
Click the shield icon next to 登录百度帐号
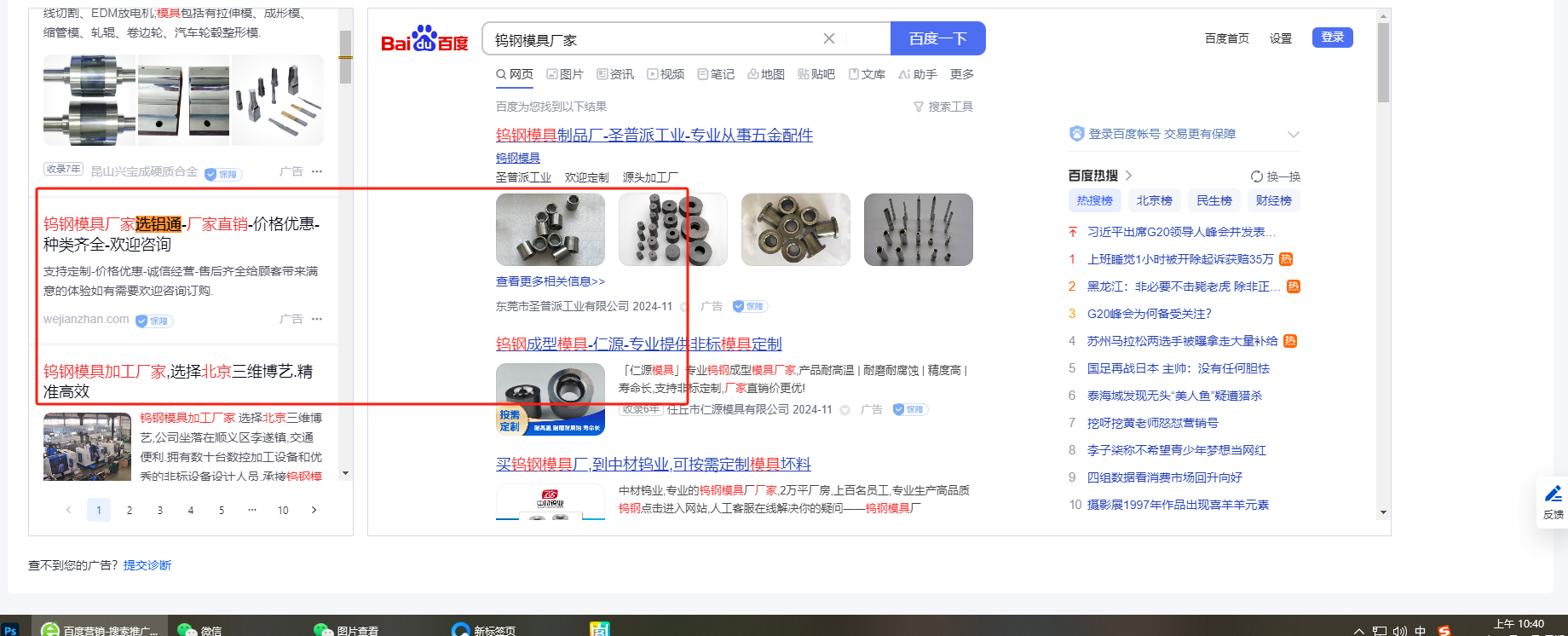point(1077,134)
